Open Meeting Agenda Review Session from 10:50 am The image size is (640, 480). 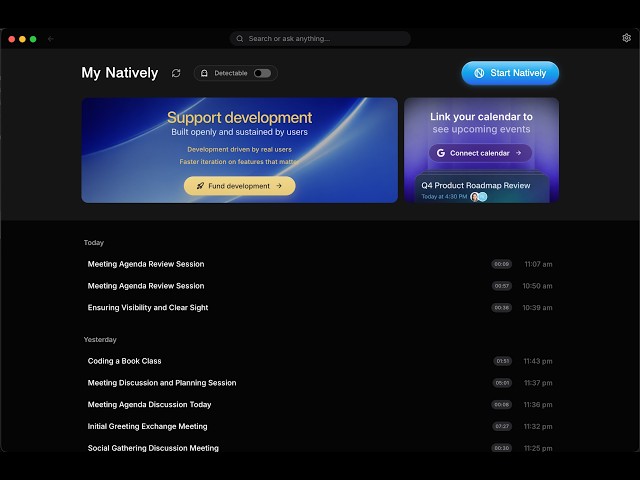(320, 286)
